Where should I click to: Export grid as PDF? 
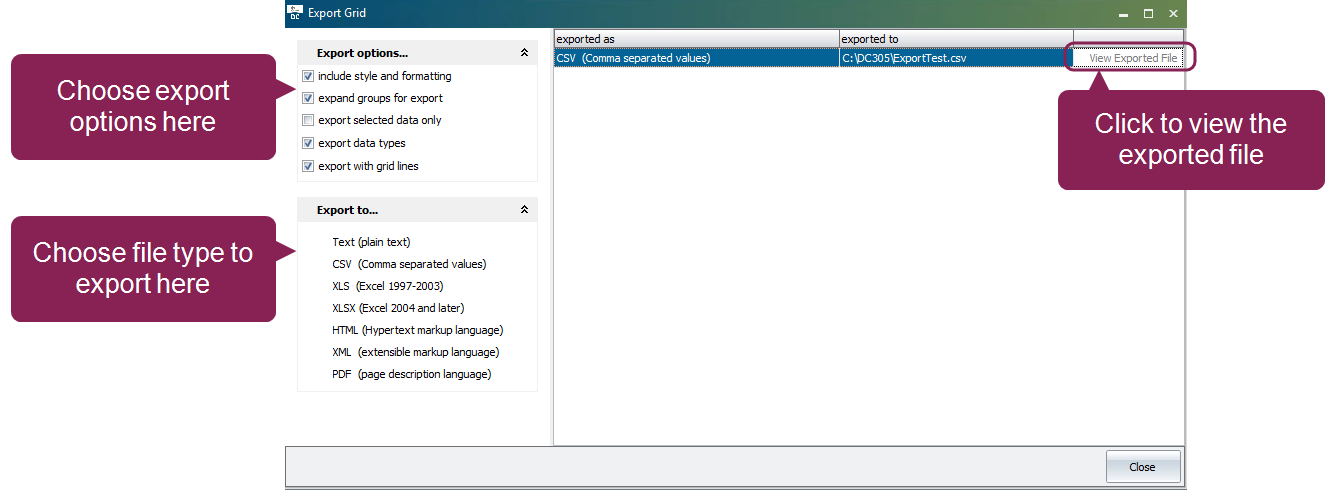[x=411, y=374]
